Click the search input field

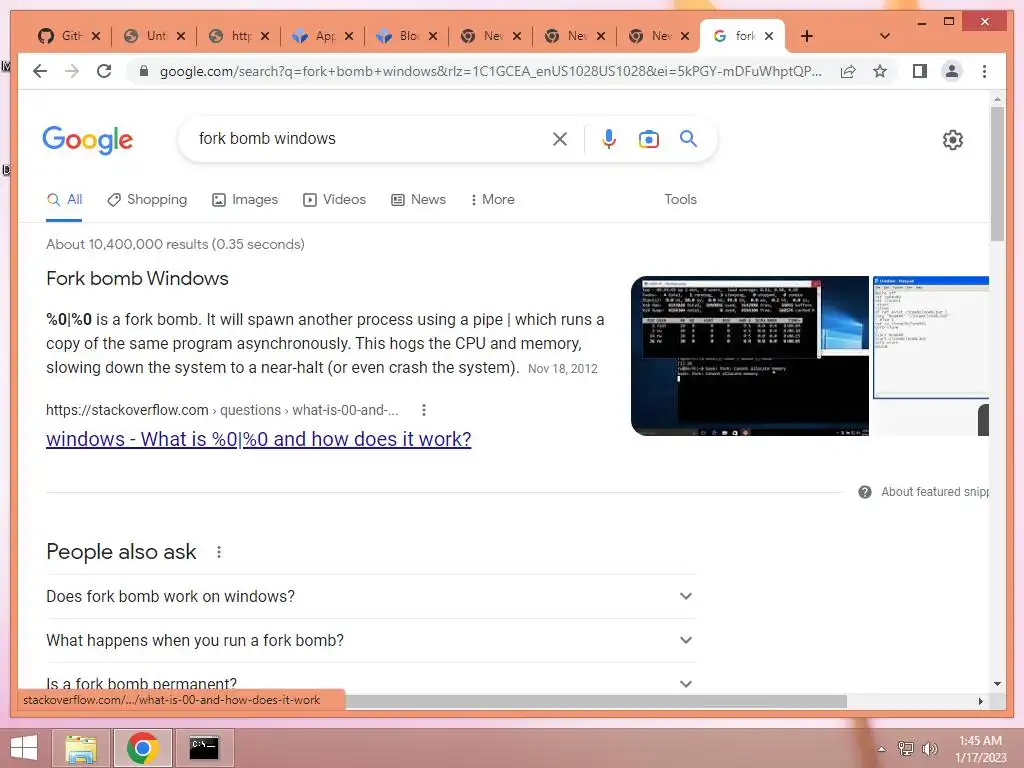pos(369,138)
